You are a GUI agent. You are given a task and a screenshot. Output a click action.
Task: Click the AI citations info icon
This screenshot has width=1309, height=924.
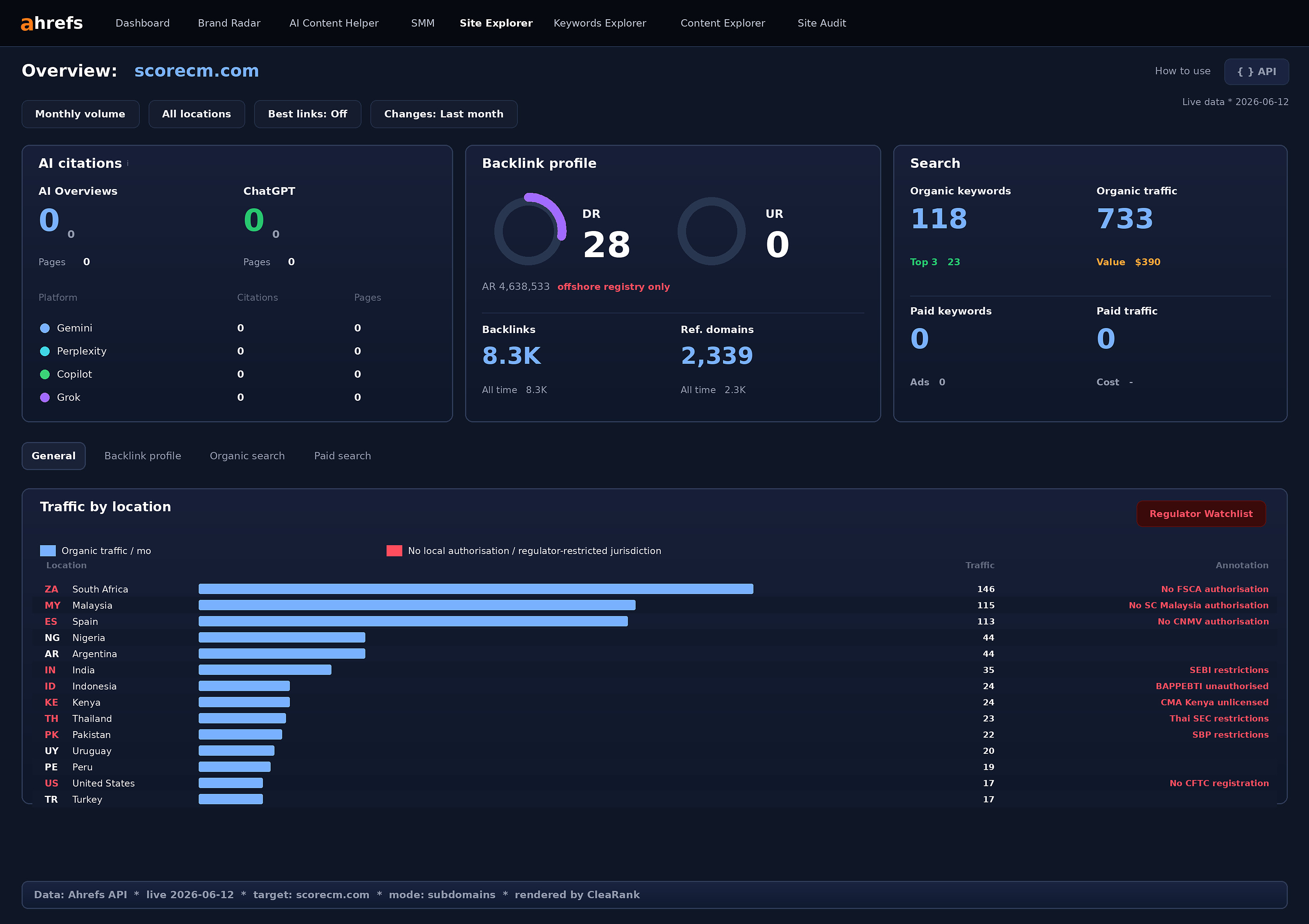[128, 164]
